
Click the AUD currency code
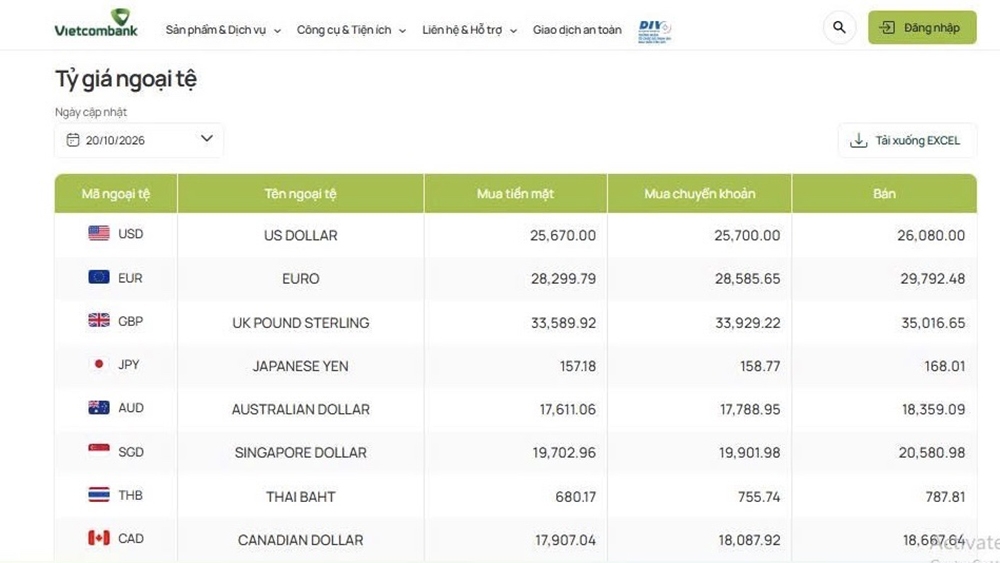tap(131, 408)
